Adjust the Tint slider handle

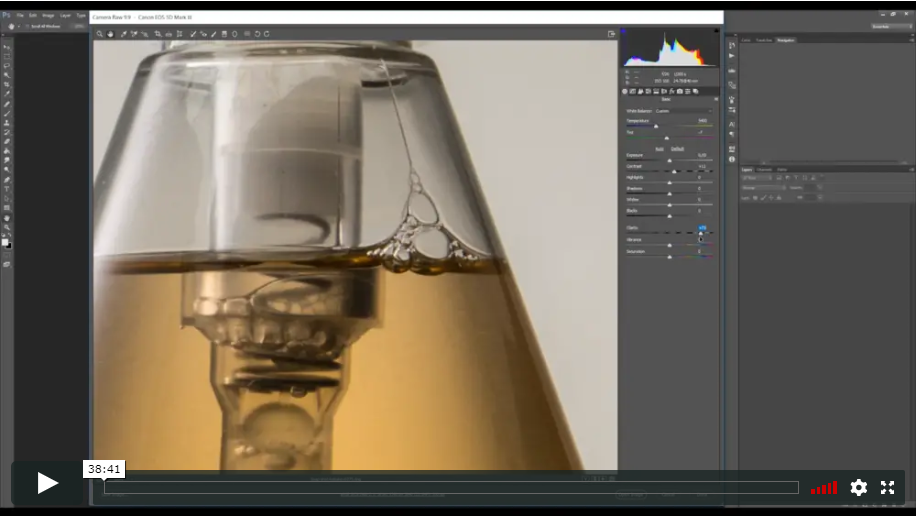click(667, 138)
